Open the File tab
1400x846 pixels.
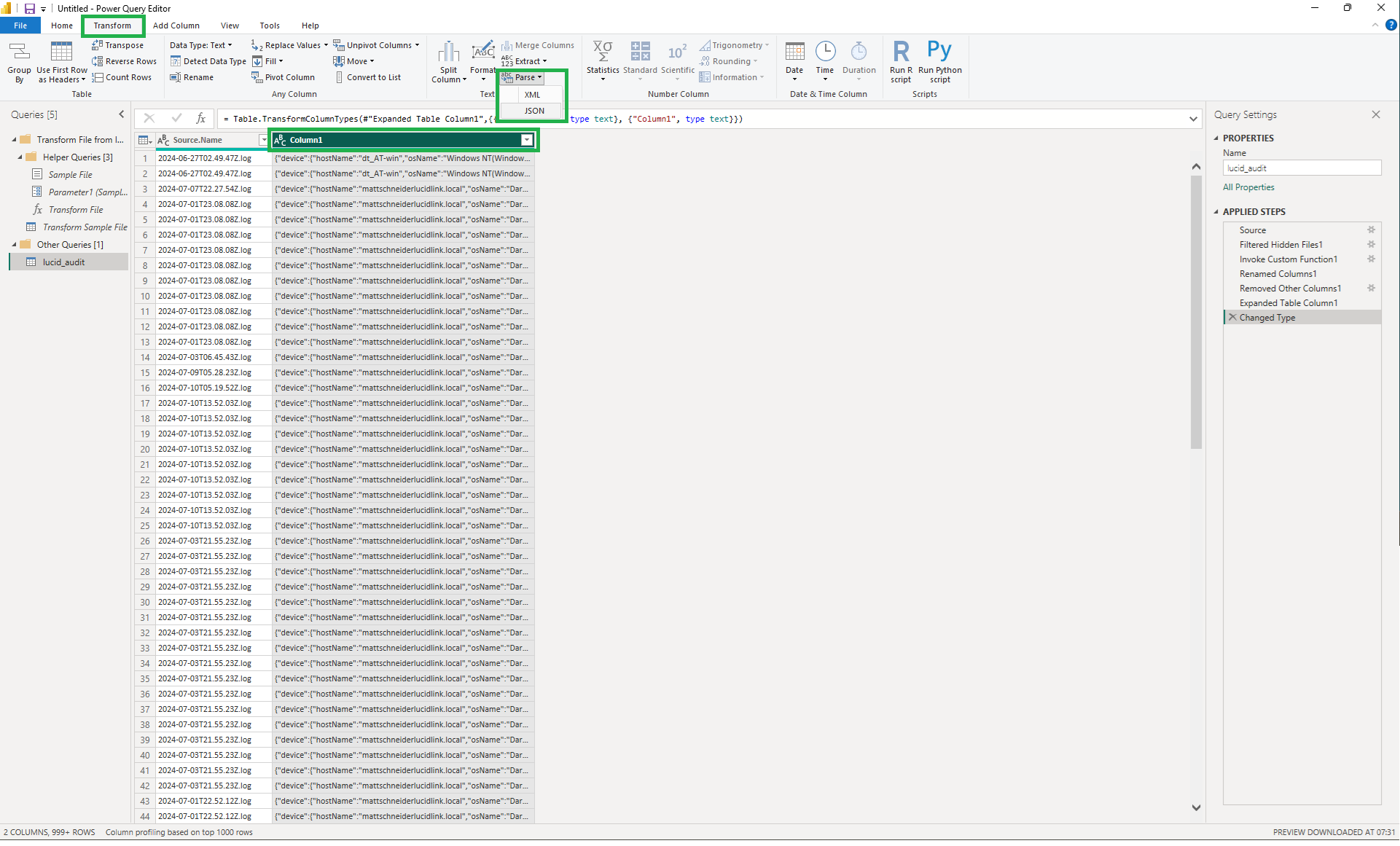tap(20, 26)
